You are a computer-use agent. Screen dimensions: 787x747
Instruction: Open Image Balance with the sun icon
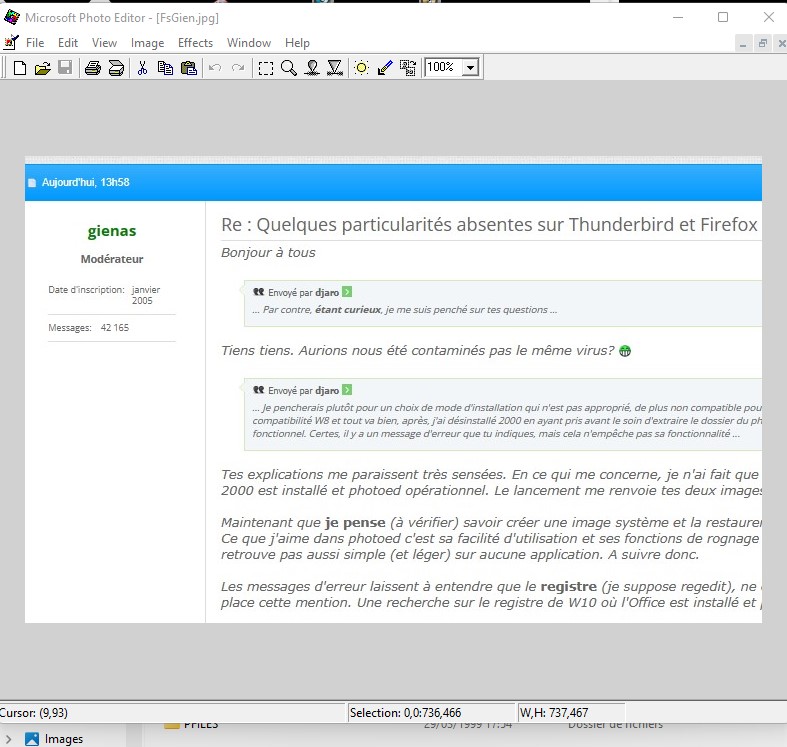tap(361, 68)
